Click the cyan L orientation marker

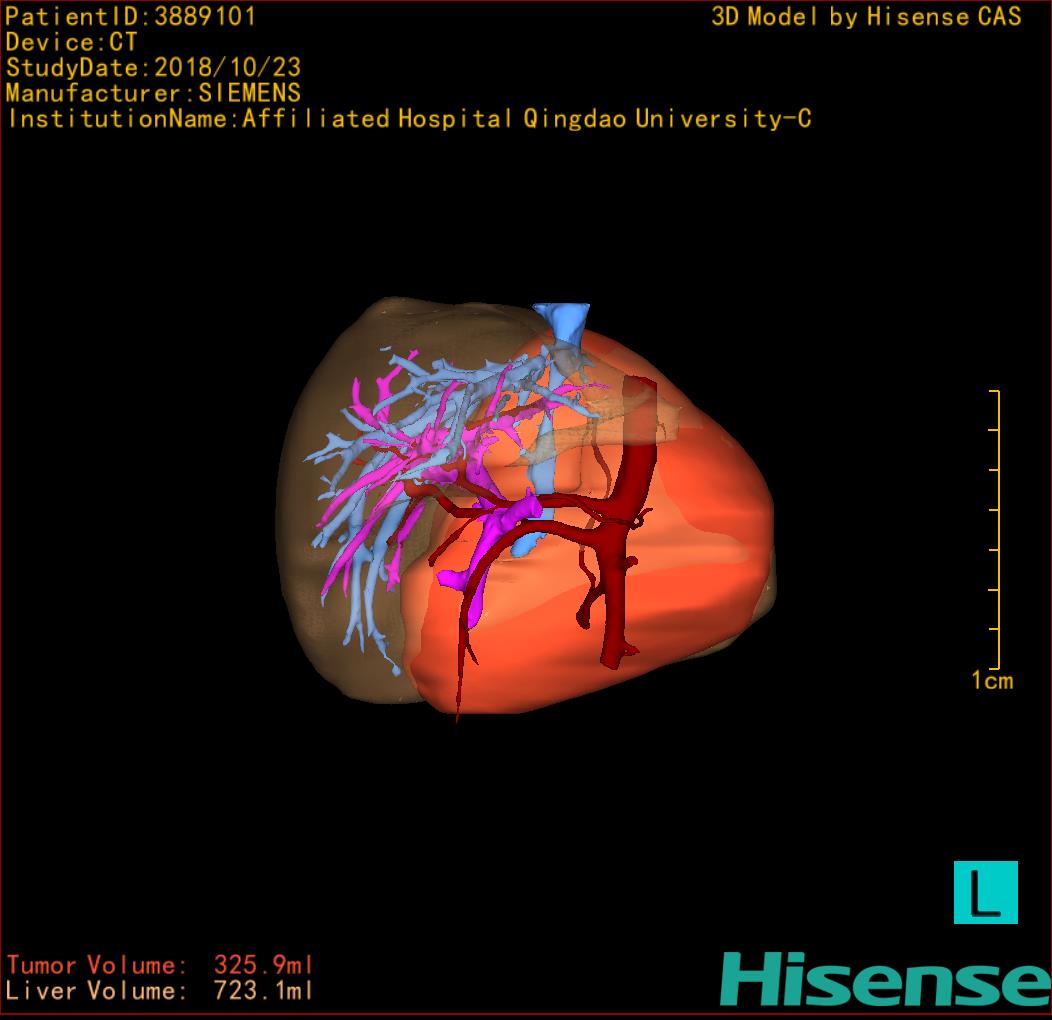(x=986, y=892)
